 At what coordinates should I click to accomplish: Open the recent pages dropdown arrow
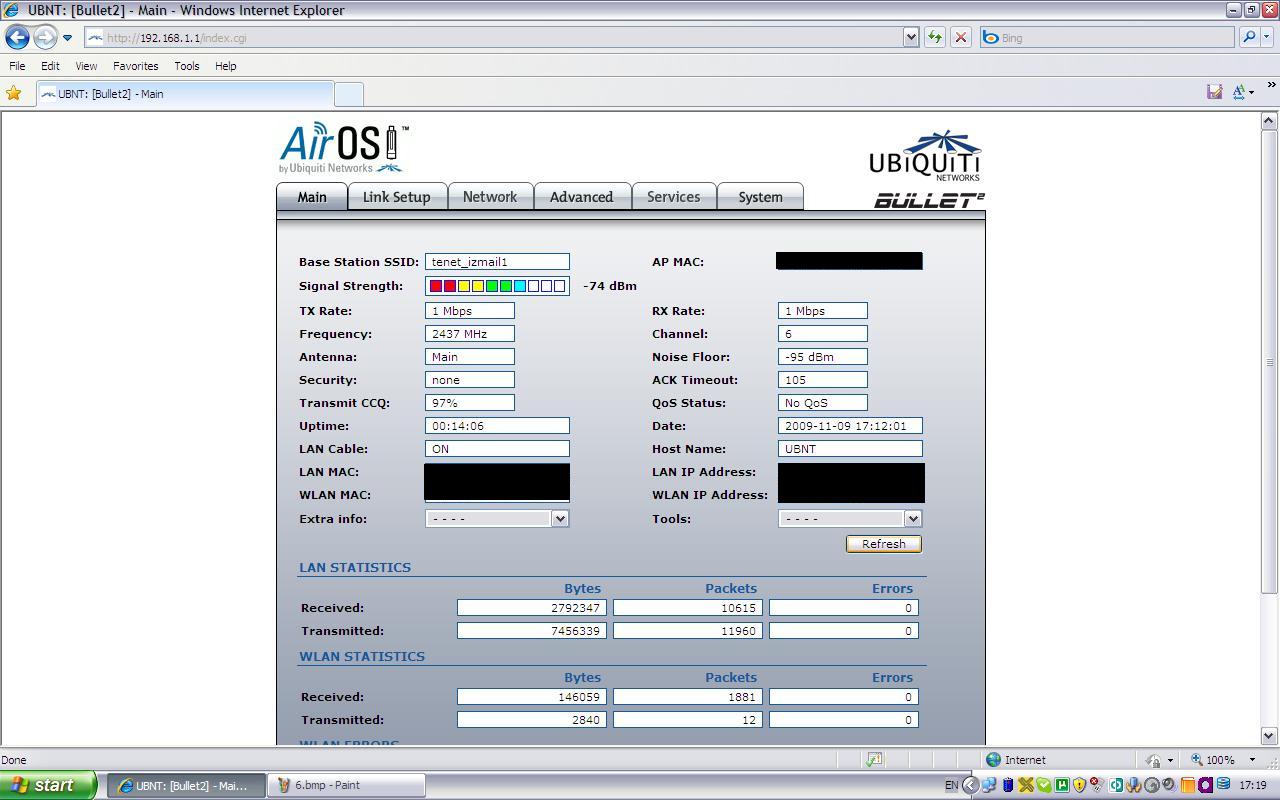point(67,38)
